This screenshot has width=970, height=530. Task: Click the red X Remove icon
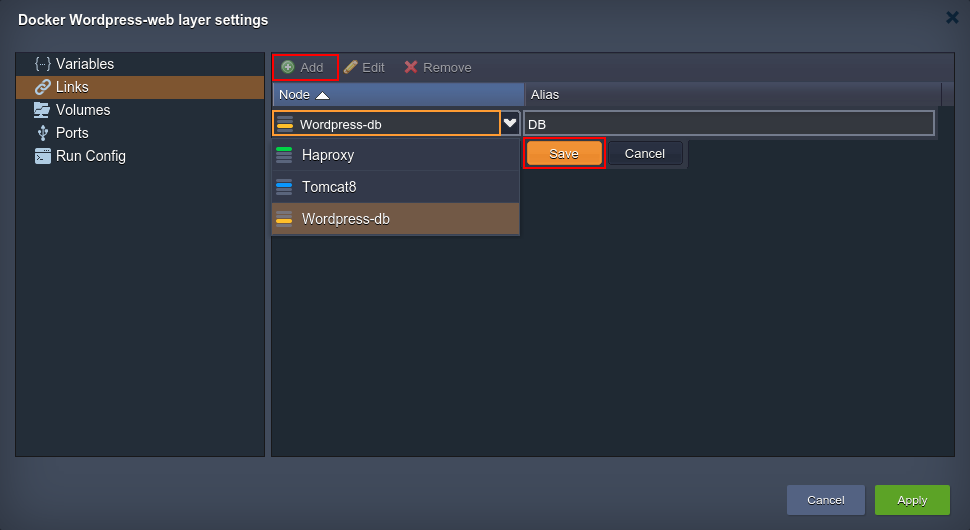[411, 67]
